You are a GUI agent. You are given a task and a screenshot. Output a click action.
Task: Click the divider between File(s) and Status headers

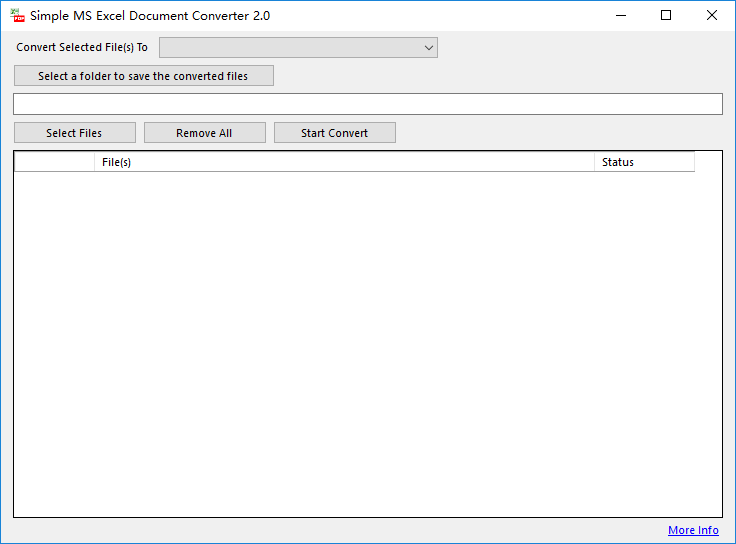[x=594, y=162]
